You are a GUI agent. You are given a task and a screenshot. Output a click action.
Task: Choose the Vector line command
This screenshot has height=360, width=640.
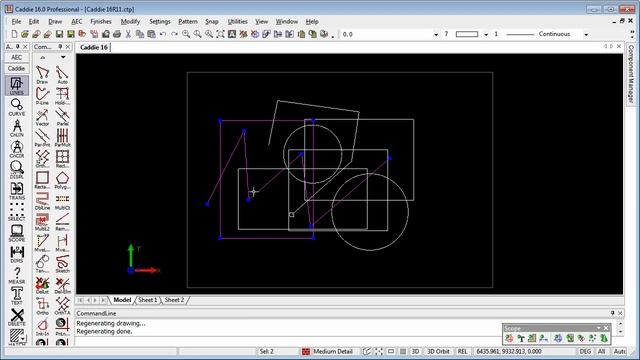click(42, 117)
